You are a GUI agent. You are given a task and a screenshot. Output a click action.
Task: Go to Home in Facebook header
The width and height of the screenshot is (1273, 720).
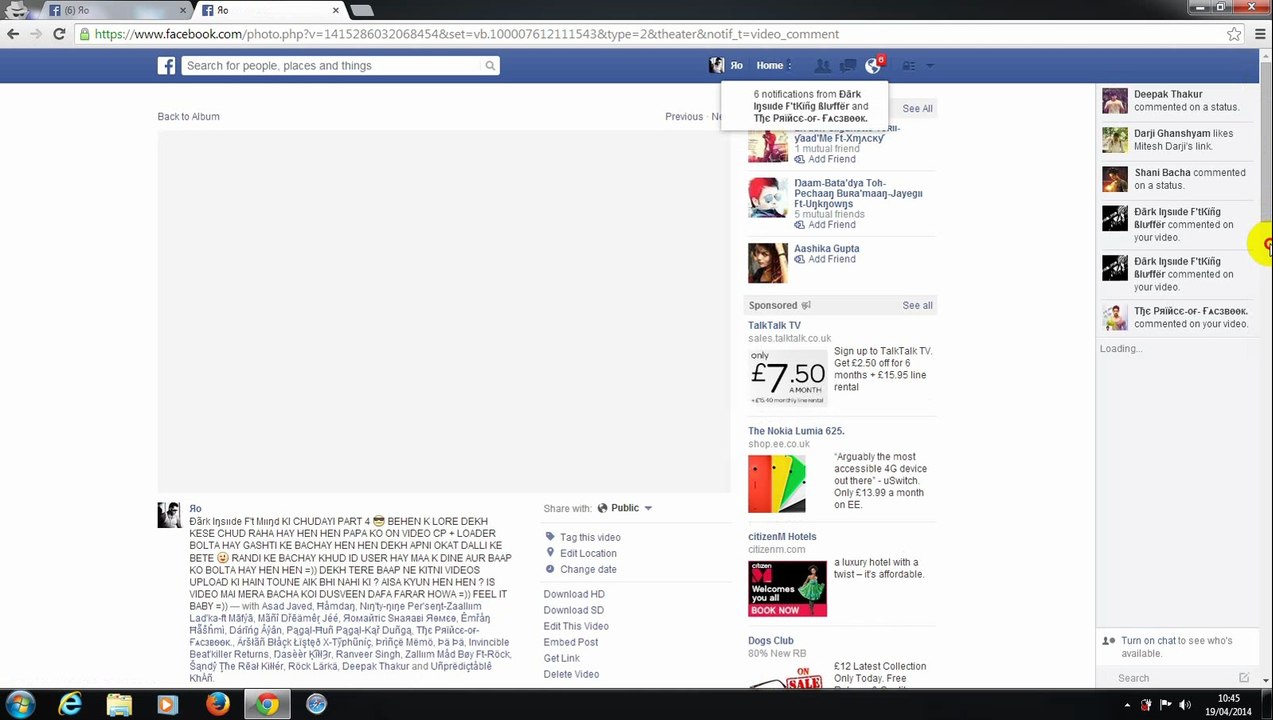coord(770,66)
